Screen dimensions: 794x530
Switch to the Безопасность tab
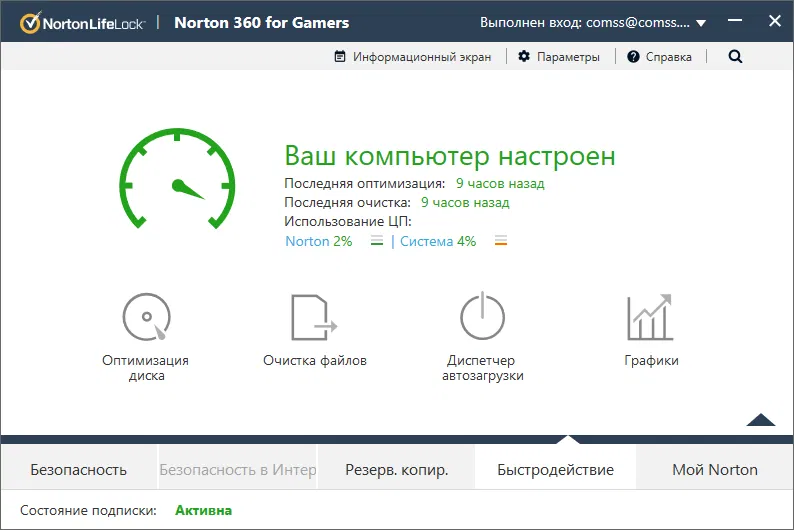pyautogui.click(x=78, y=470)
